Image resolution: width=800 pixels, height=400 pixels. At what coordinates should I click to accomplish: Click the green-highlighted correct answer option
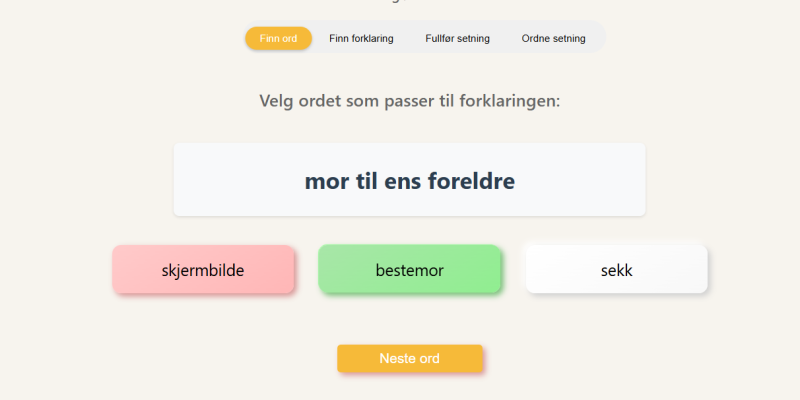click(x=409, y=270)
